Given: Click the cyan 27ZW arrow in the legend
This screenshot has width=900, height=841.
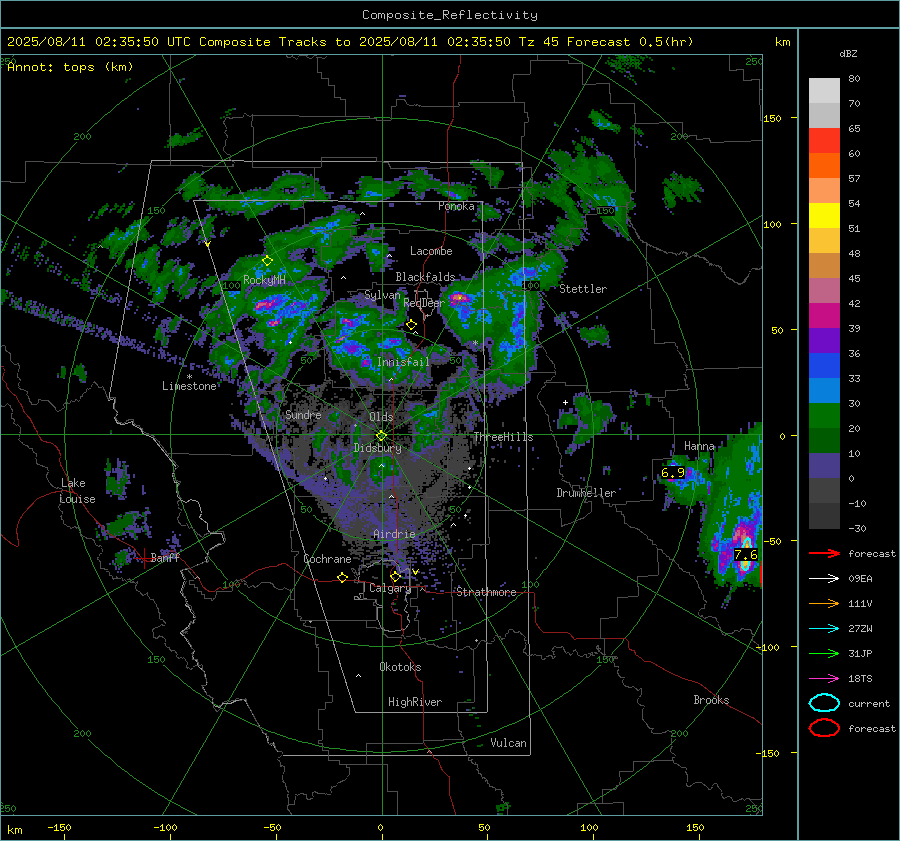Looking at the screenshot, I should pos(824,629).
